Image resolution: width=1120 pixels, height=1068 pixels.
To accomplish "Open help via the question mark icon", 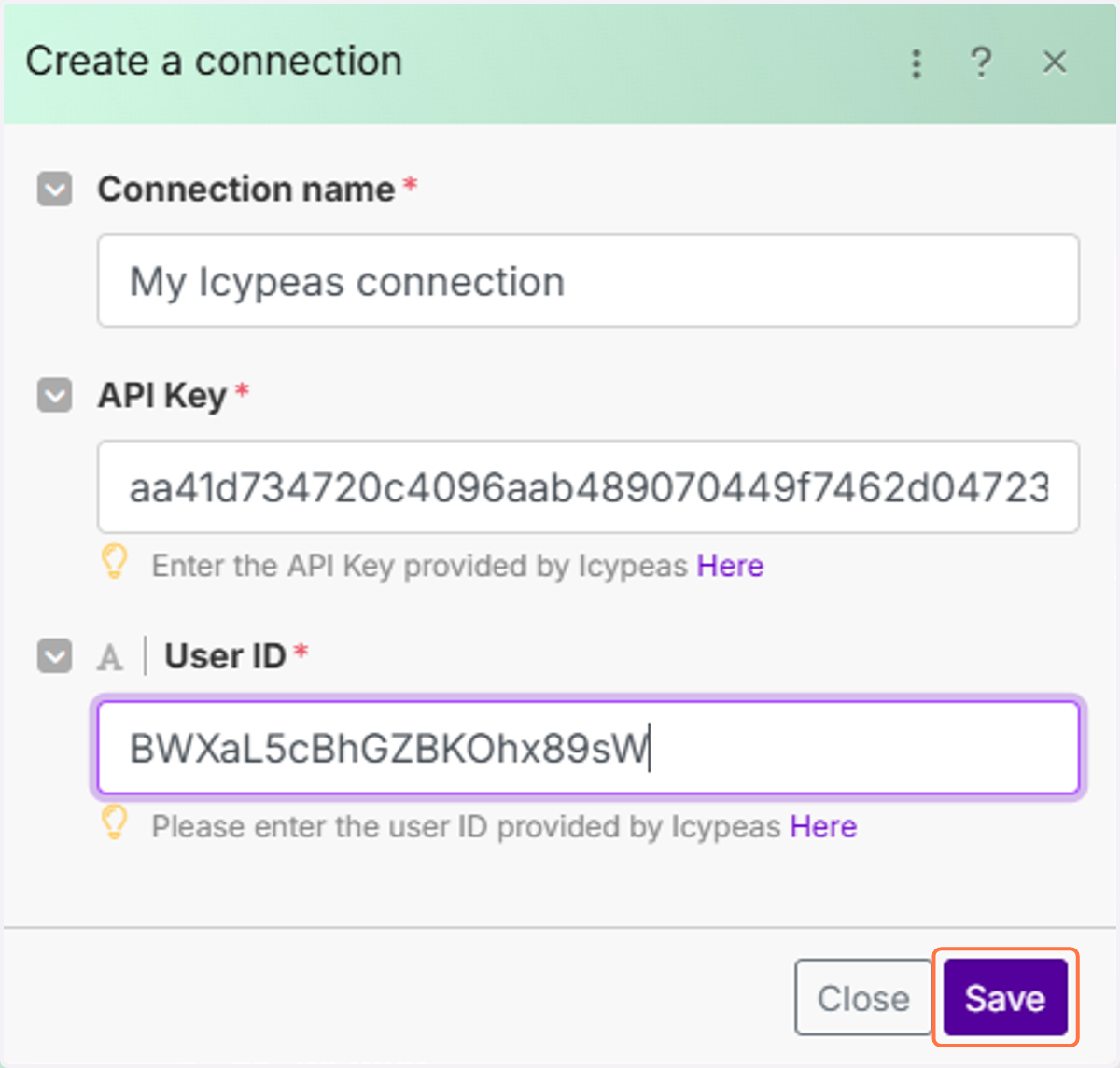I will (981, 63).
